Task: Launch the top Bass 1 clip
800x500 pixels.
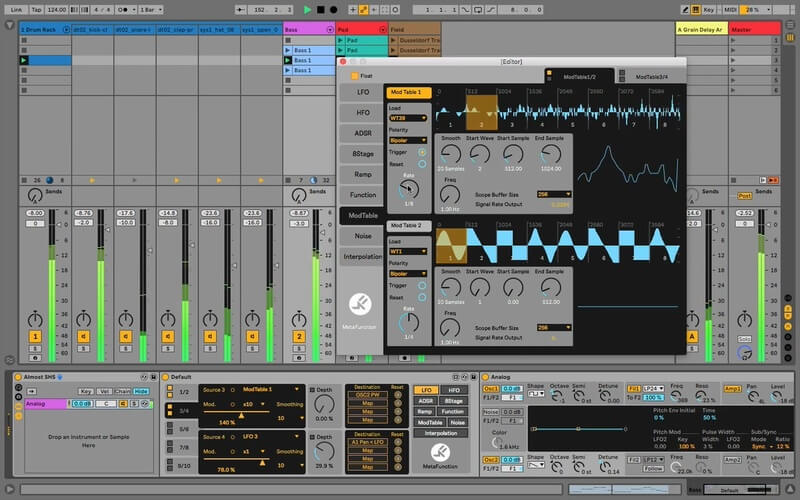Action: point(288,50)
